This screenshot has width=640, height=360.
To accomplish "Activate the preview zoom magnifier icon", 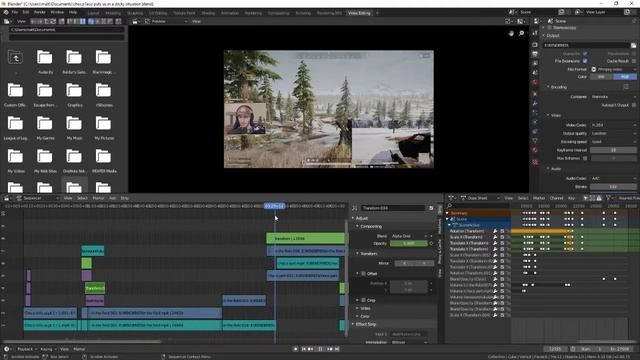I will (521, 33).
